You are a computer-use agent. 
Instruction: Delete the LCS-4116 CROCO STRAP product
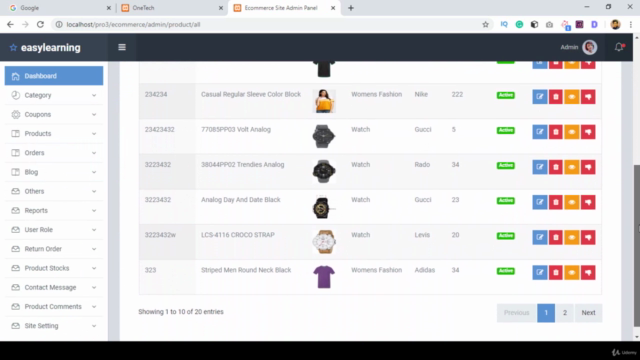(x=556, y=237)
